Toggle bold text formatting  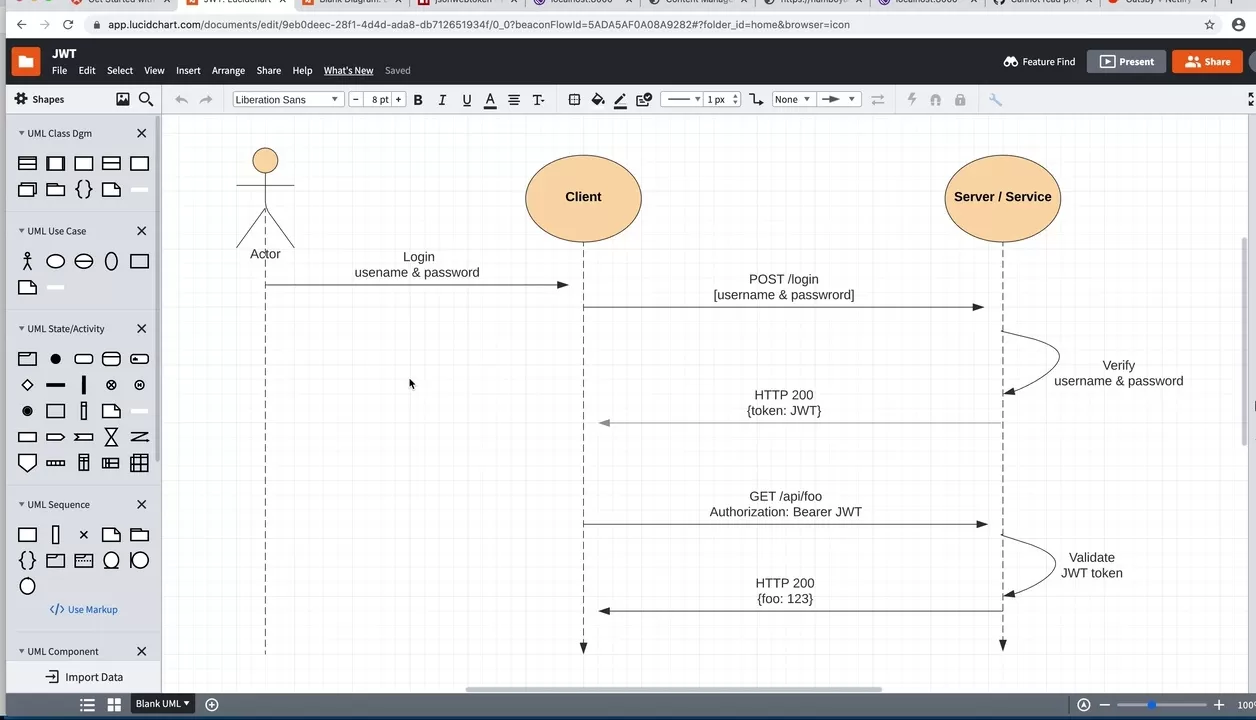pos(418,99)
